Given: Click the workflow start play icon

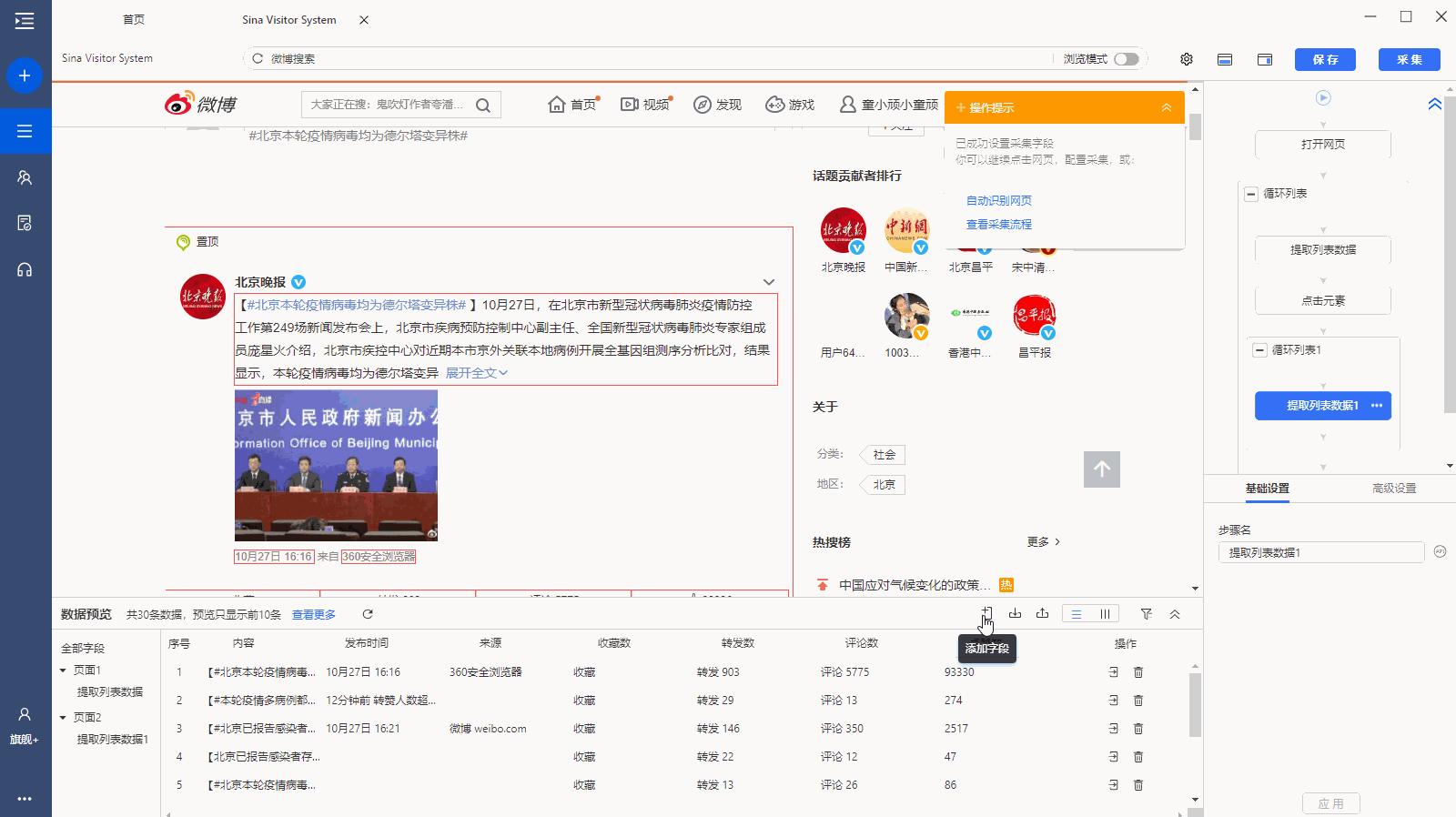Looking at the screenshot, I should point(1323,97).
